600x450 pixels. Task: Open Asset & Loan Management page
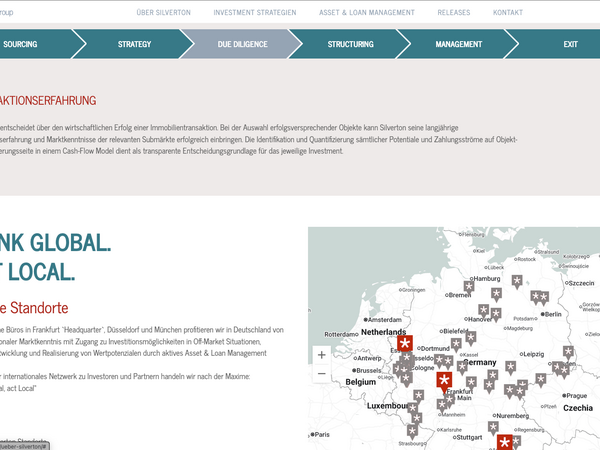[367, 12]
